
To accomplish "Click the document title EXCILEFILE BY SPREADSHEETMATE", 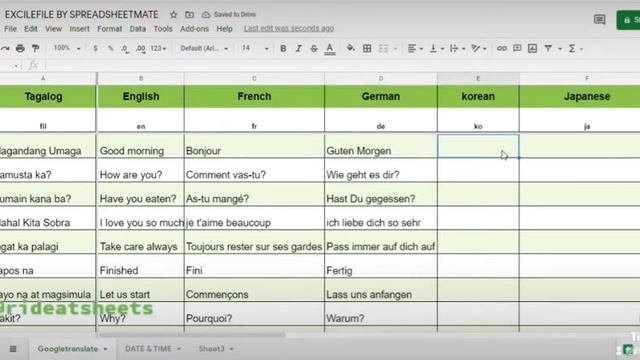I will (82, 15).
